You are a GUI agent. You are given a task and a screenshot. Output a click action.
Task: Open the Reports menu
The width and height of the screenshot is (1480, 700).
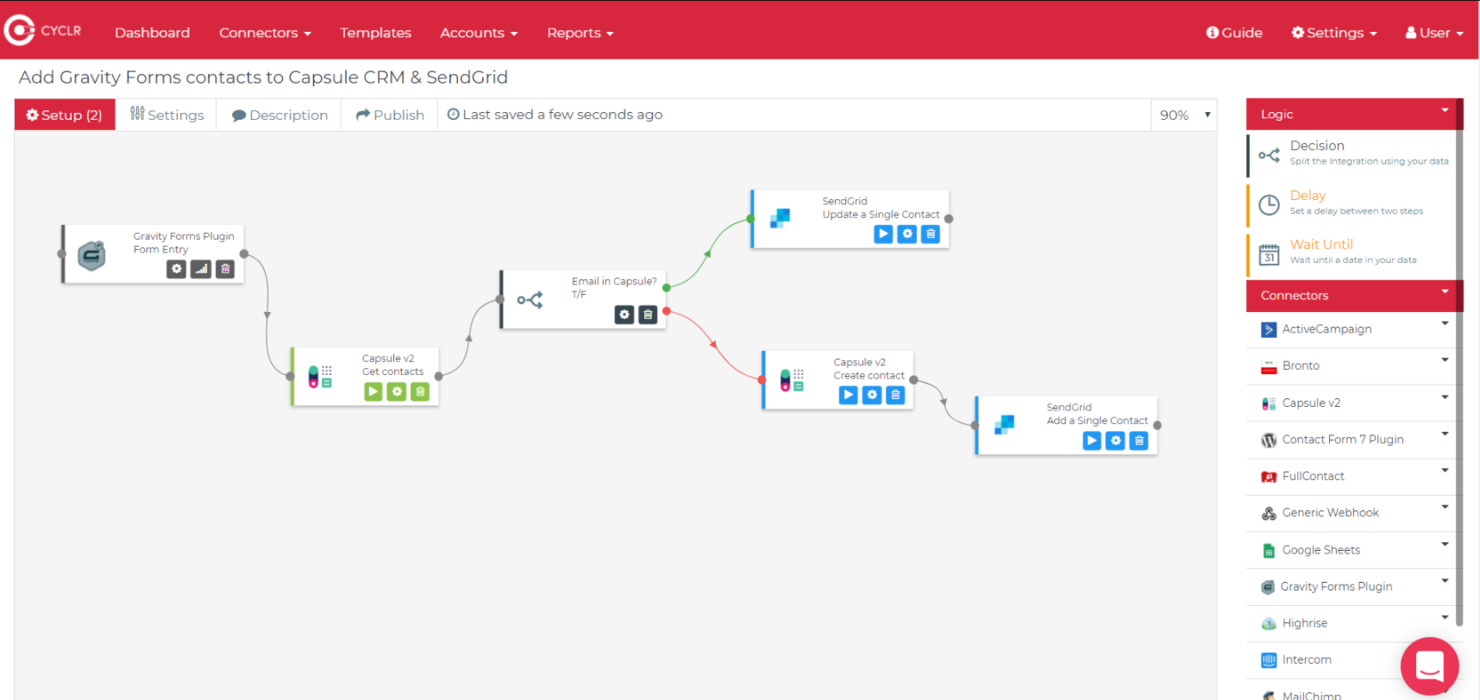tap(580, 32)
